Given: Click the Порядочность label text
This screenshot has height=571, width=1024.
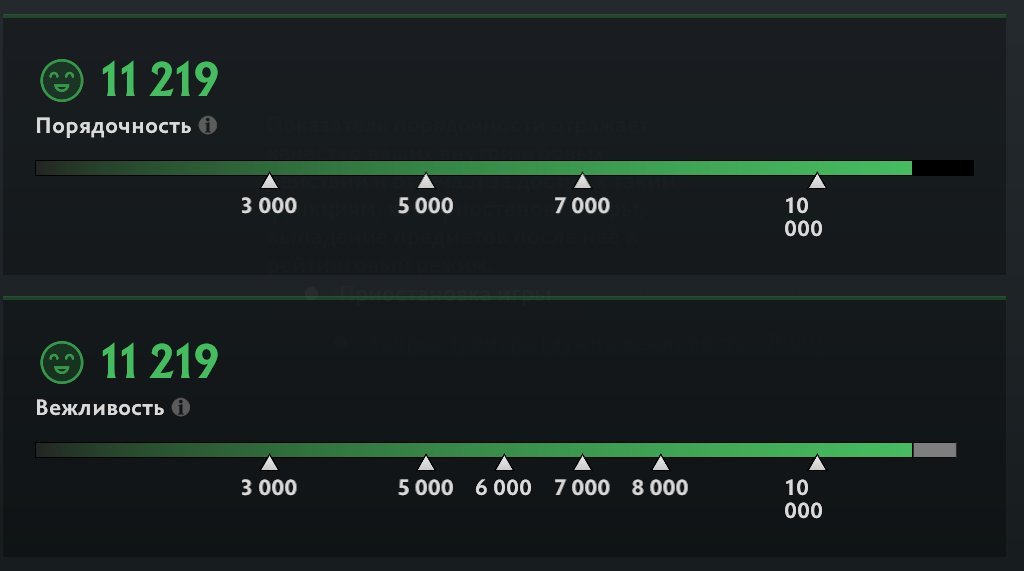Looking at the screenshot, I should coord(113,127).
